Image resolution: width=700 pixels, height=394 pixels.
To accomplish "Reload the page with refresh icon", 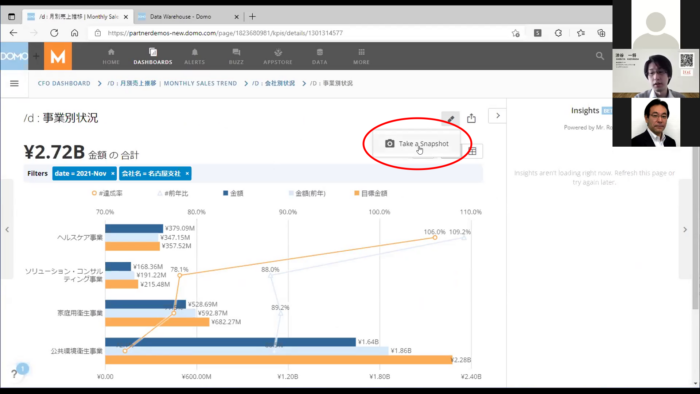I will pyautogui.click(x=54, y=33).
